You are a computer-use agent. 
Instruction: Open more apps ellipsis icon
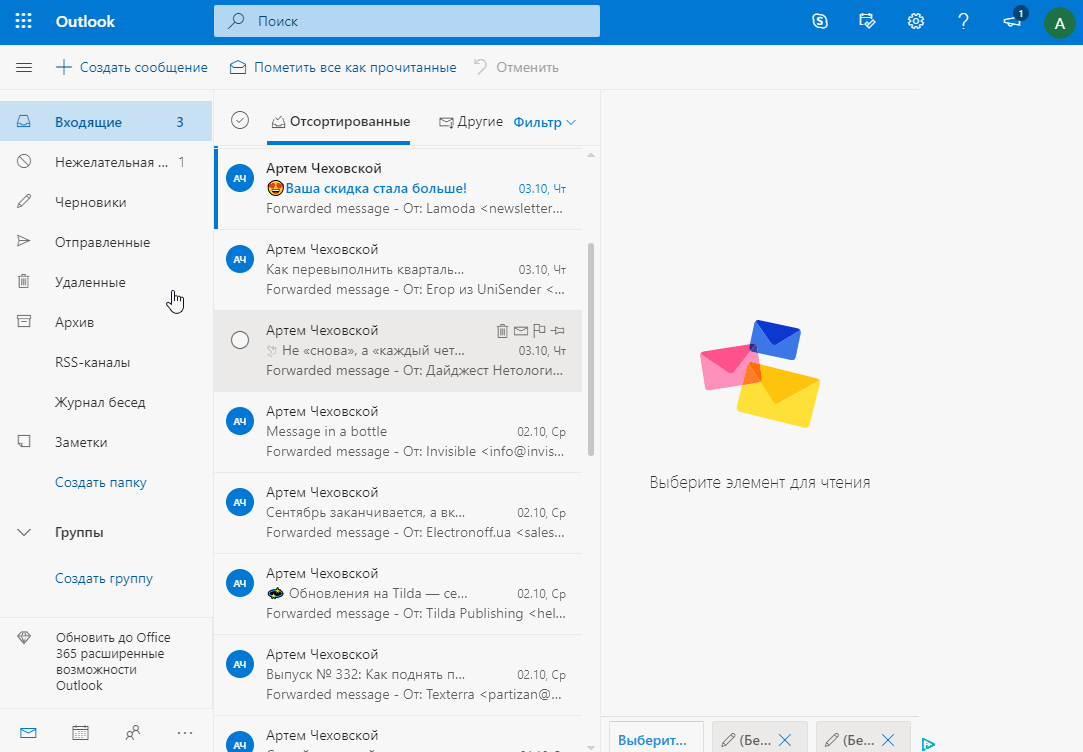tap(185, 733)
